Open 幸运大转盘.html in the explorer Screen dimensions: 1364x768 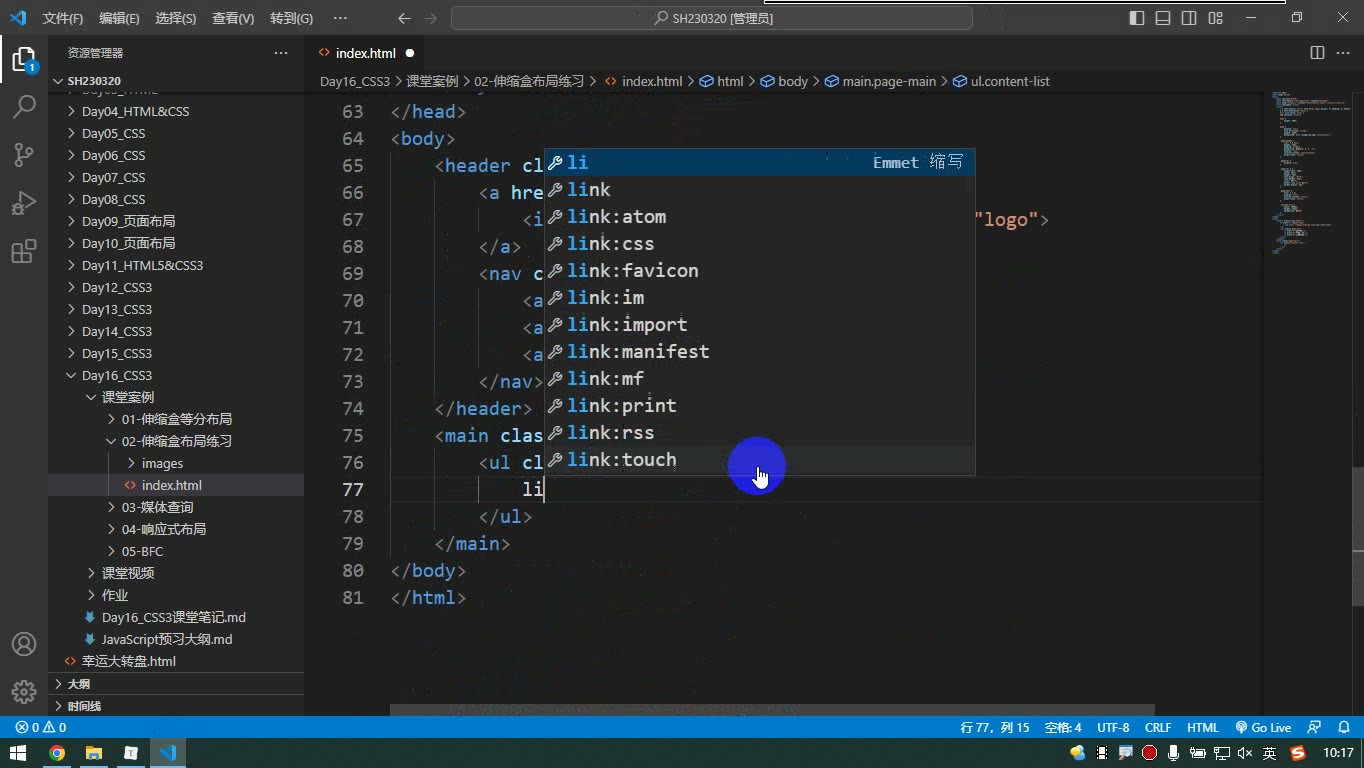click(176, 661)
